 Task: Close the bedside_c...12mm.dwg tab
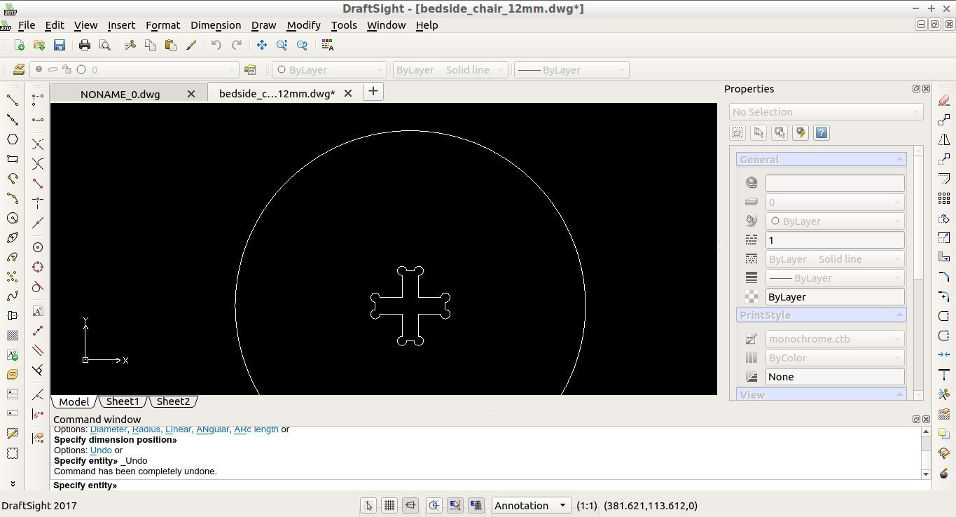coord(348,93)
